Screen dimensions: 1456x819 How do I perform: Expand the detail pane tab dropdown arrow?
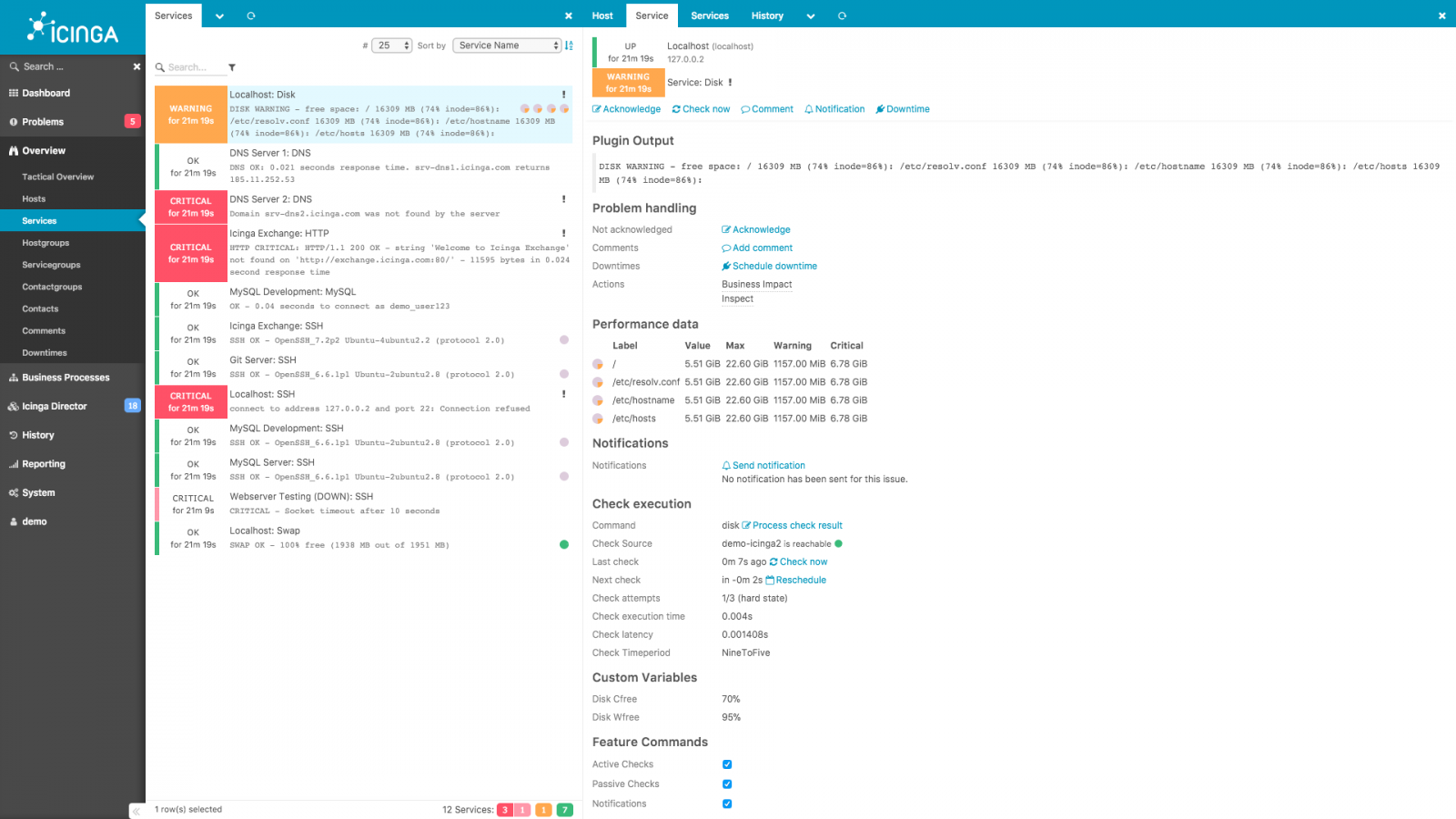[811, 15]
